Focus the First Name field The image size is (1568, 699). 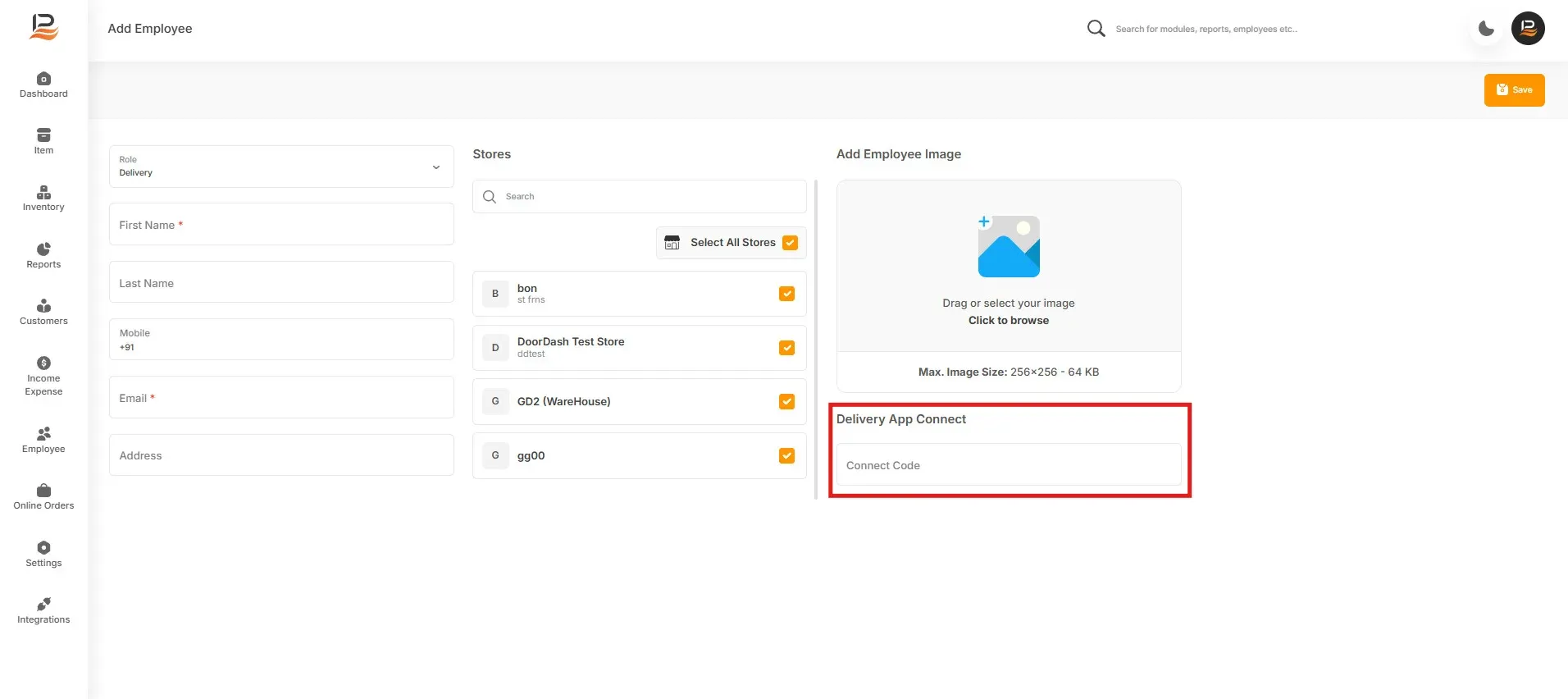click(x=281, y=224)
